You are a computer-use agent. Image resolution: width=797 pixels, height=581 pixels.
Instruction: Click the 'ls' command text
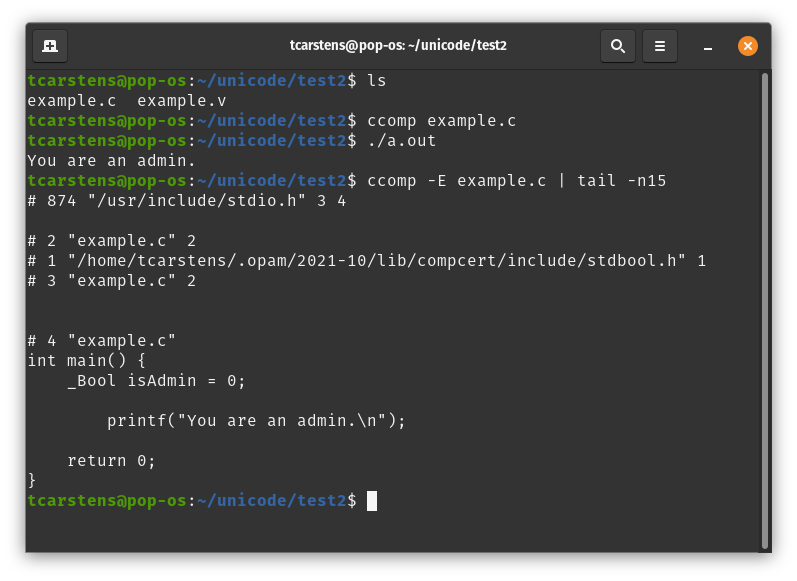377,81
